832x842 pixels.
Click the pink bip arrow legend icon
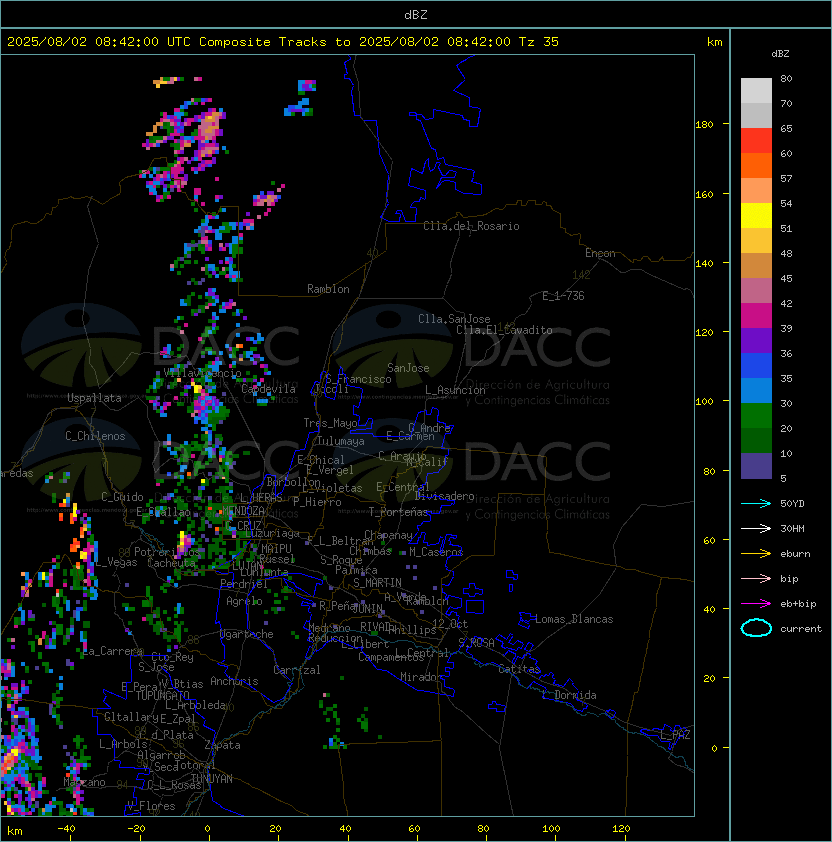(x=756, y=578)
